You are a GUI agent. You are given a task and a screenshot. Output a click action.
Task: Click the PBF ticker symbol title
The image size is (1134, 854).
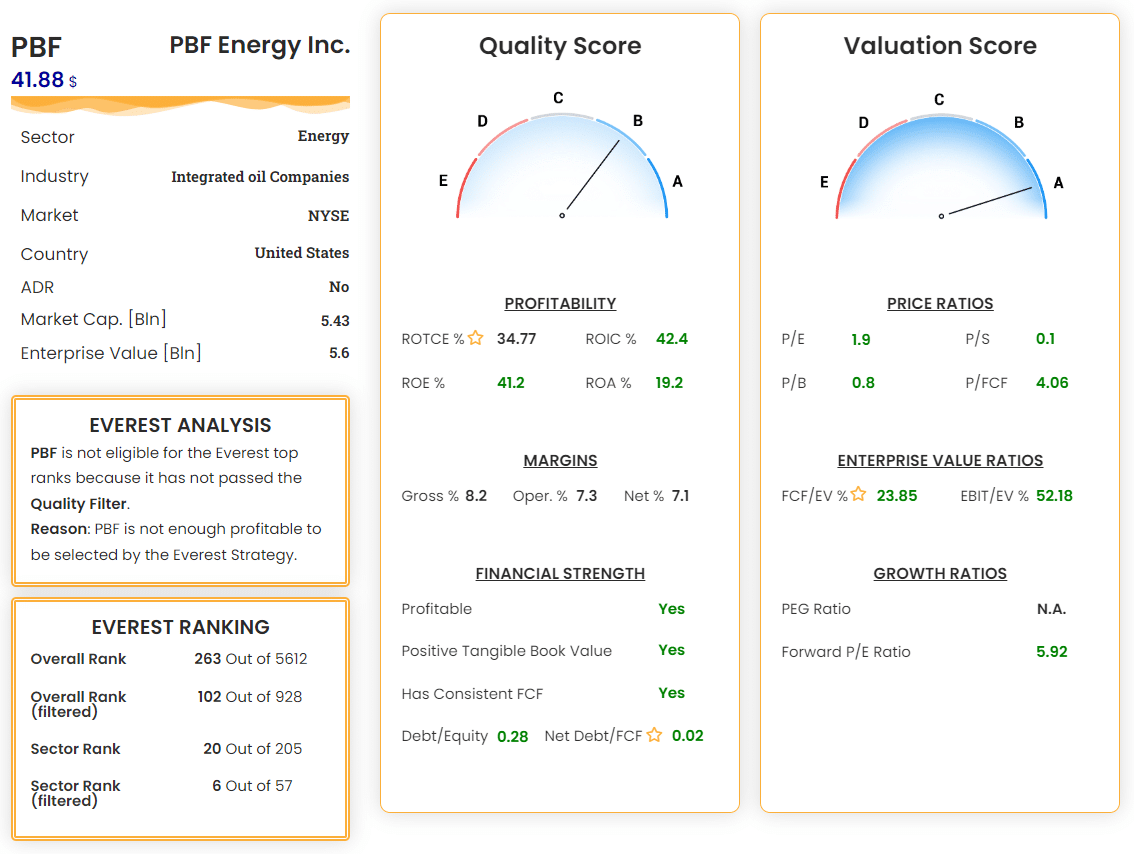36,48
